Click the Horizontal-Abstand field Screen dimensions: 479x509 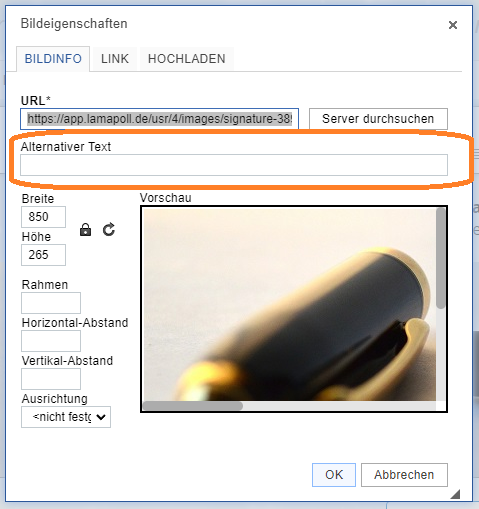[x=51, y=341]
